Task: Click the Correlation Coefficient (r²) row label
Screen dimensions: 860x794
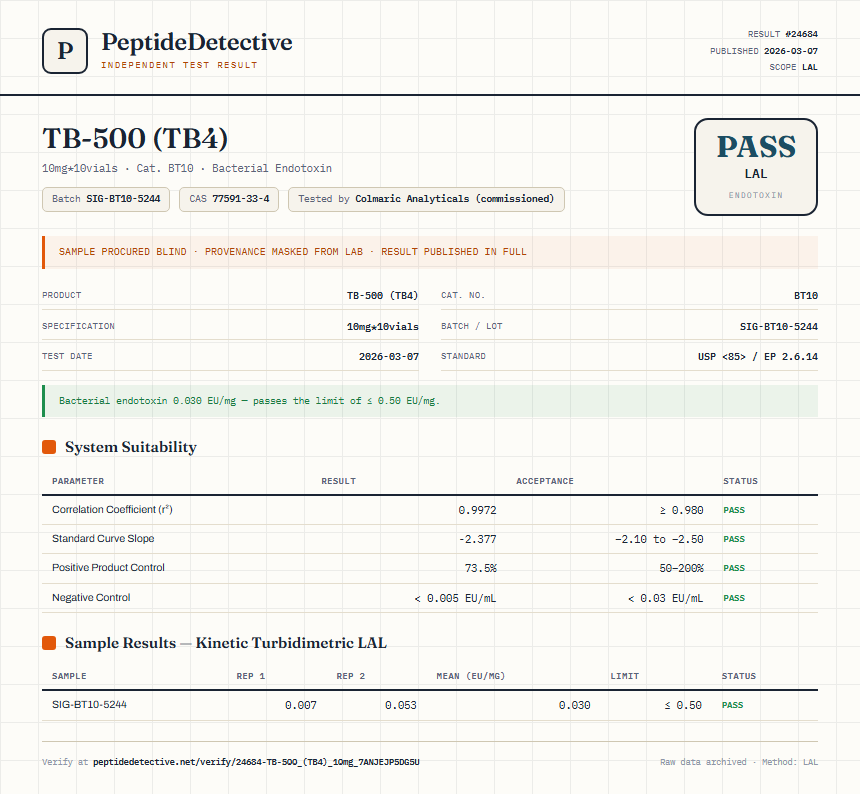Action: point(112,509)
